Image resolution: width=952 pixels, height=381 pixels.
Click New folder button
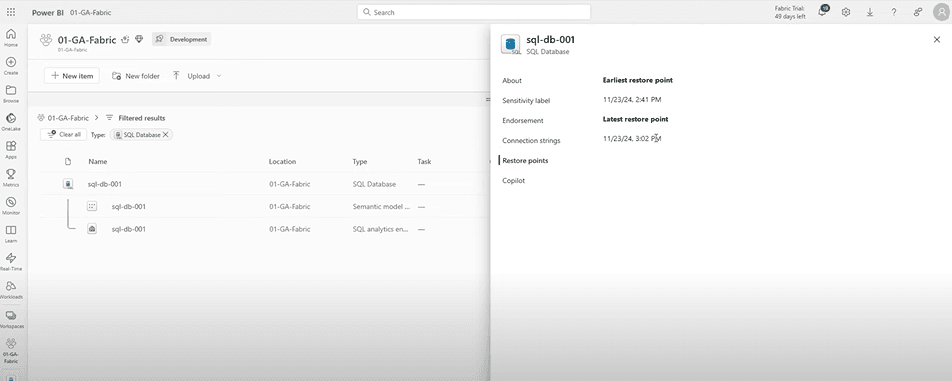click(x=136, y=76)
